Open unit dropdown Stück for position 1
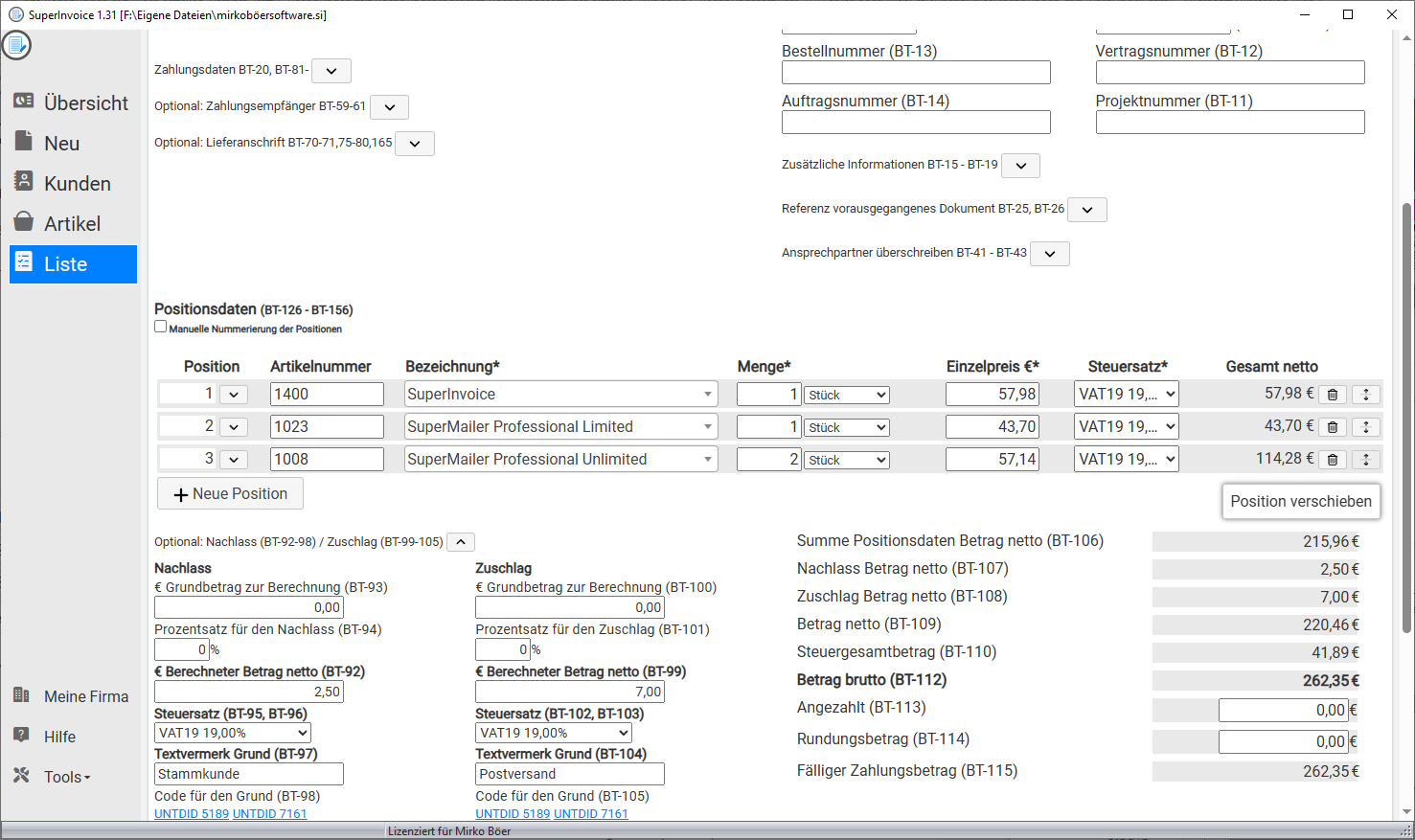Viewport: 1415px width, 840px height. point(847,395)
